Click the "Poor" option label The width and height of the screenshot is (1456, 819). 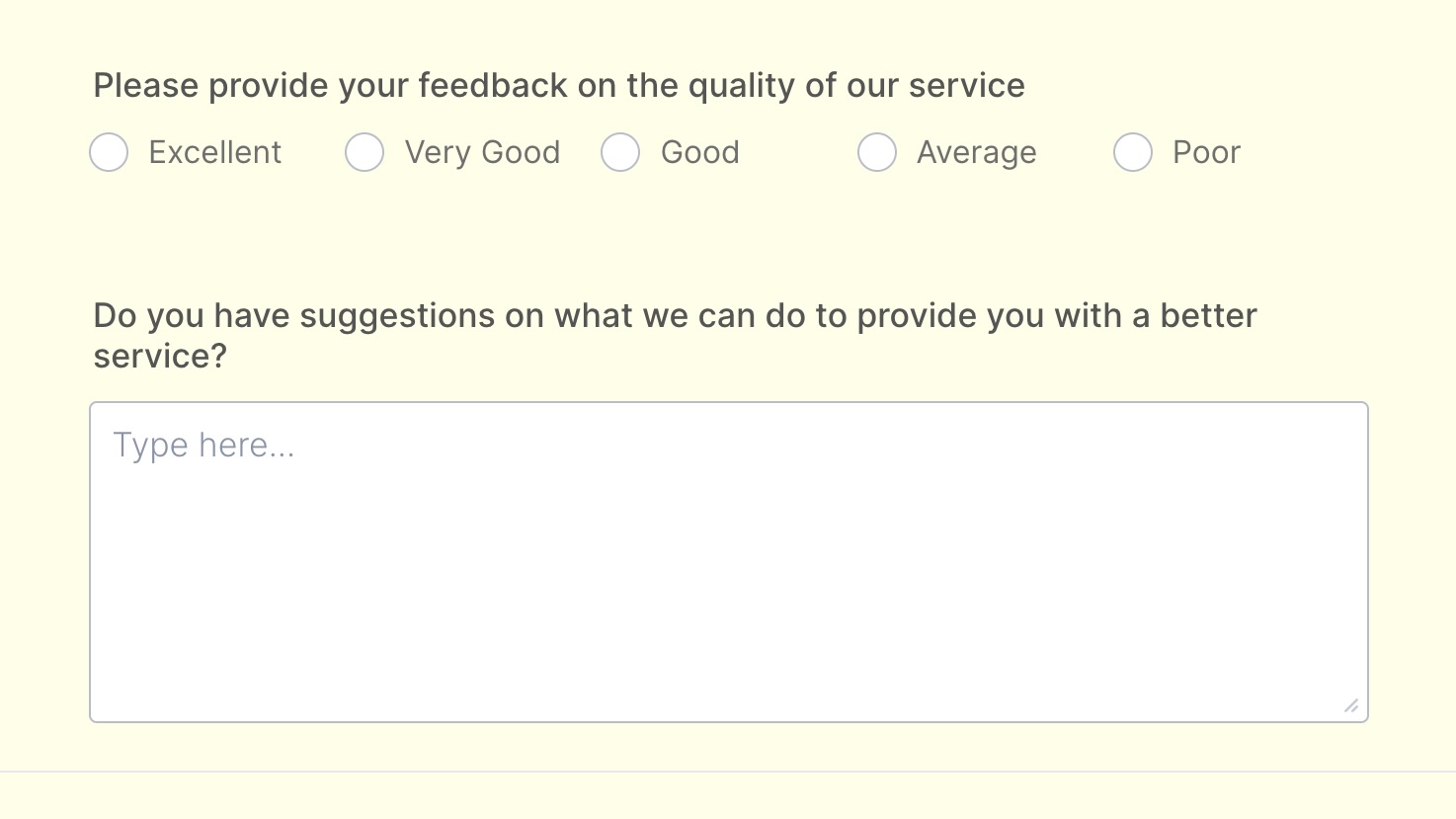point(1205,152)
